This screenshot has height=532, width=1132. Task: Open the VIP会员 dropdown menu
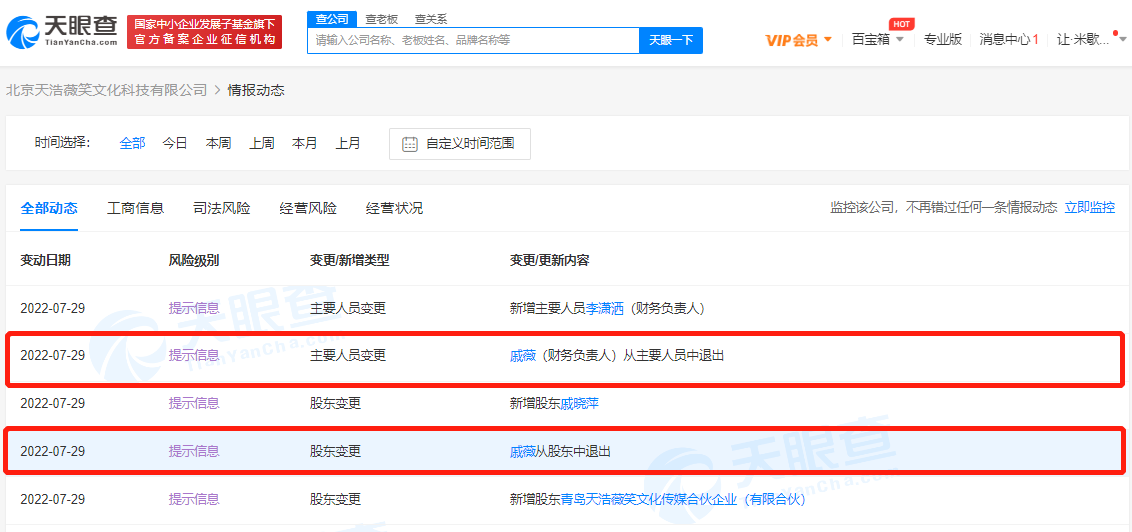click(x=798, y=40)
